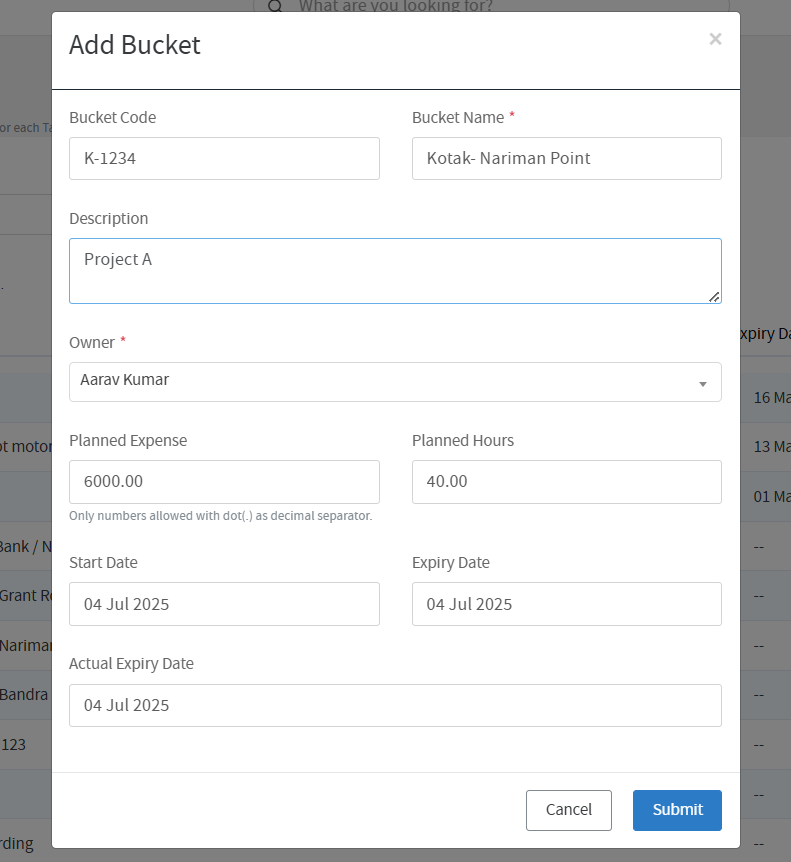This screenshot has width=791, height=862.
Task: Click the 'Only numbers allowed' hint text
Action: (220, 516)
